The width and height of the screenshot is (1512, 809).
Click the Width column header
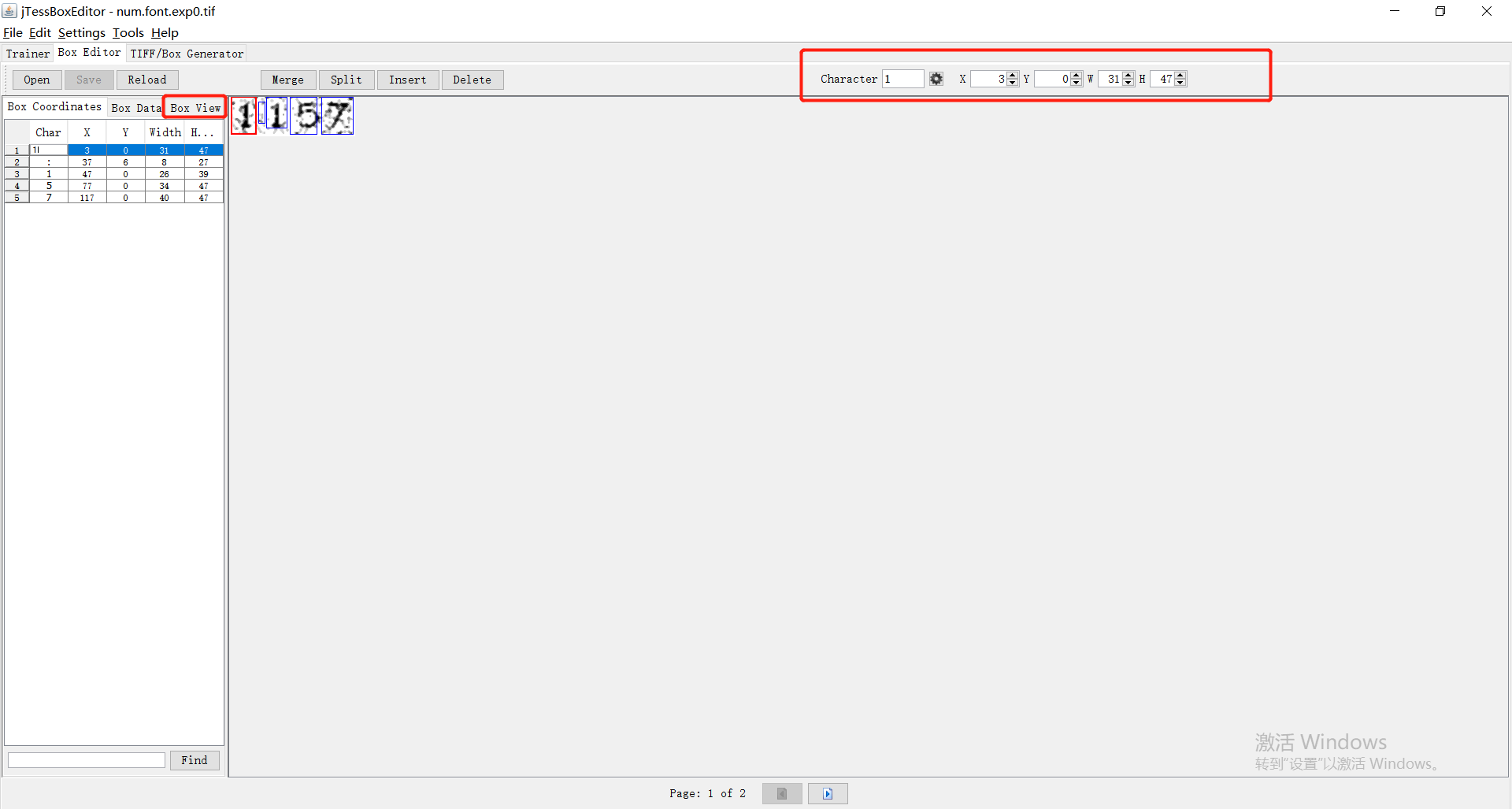click(x=165, y=132)
